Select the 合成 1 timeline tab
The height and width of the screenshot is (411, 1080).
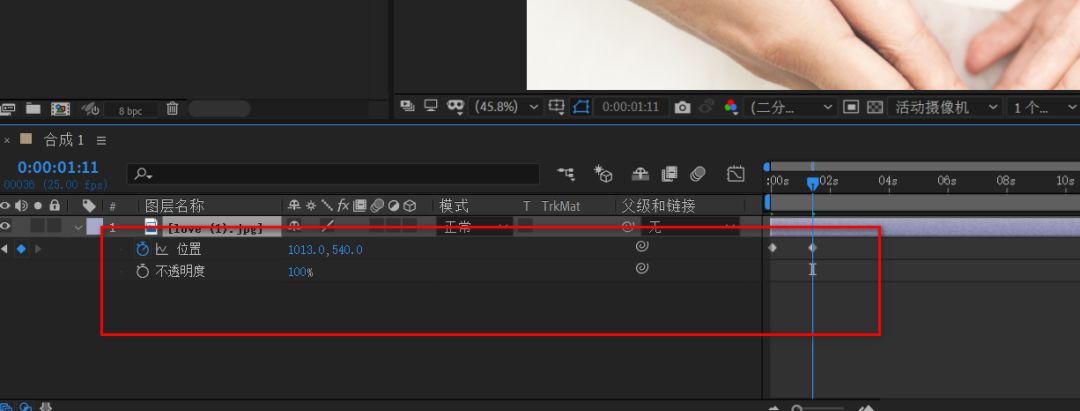pos(63,140)
